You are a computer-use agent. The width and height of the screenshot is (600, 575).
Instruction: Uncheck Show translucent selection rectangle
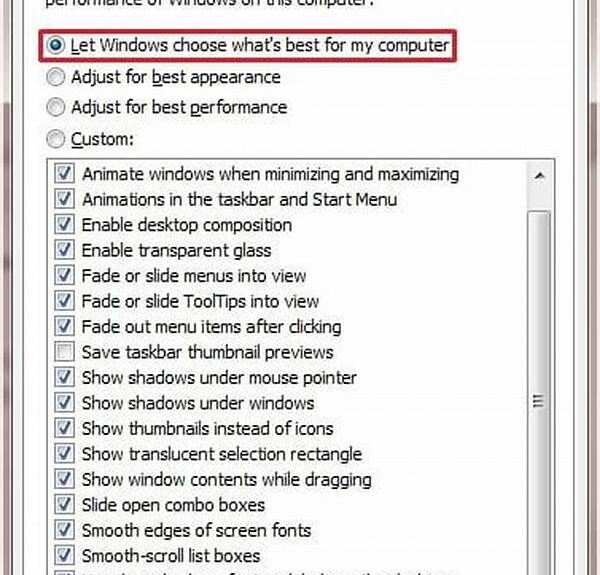click(x=65, y=454)
